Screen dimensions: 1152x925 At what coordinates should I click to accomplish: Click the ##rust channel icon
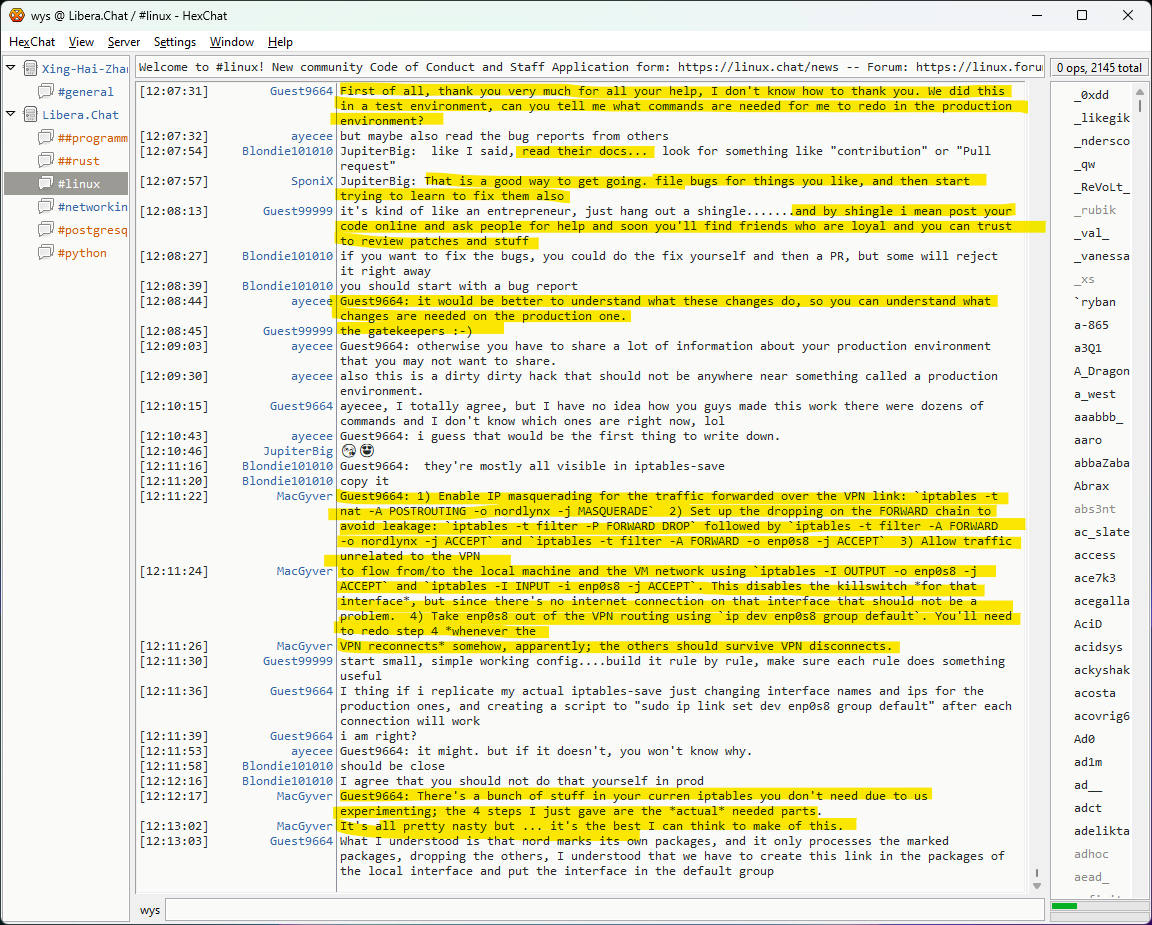46,161
